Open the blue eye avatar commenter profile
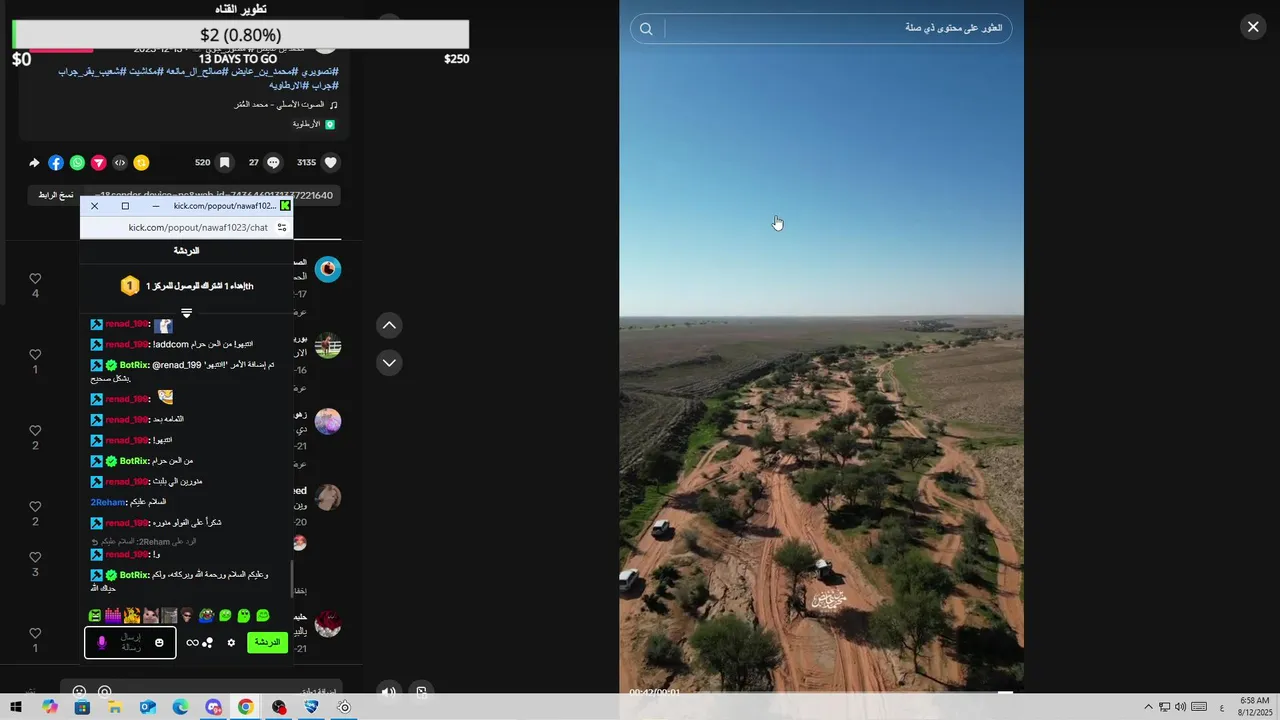 (328, 269)
